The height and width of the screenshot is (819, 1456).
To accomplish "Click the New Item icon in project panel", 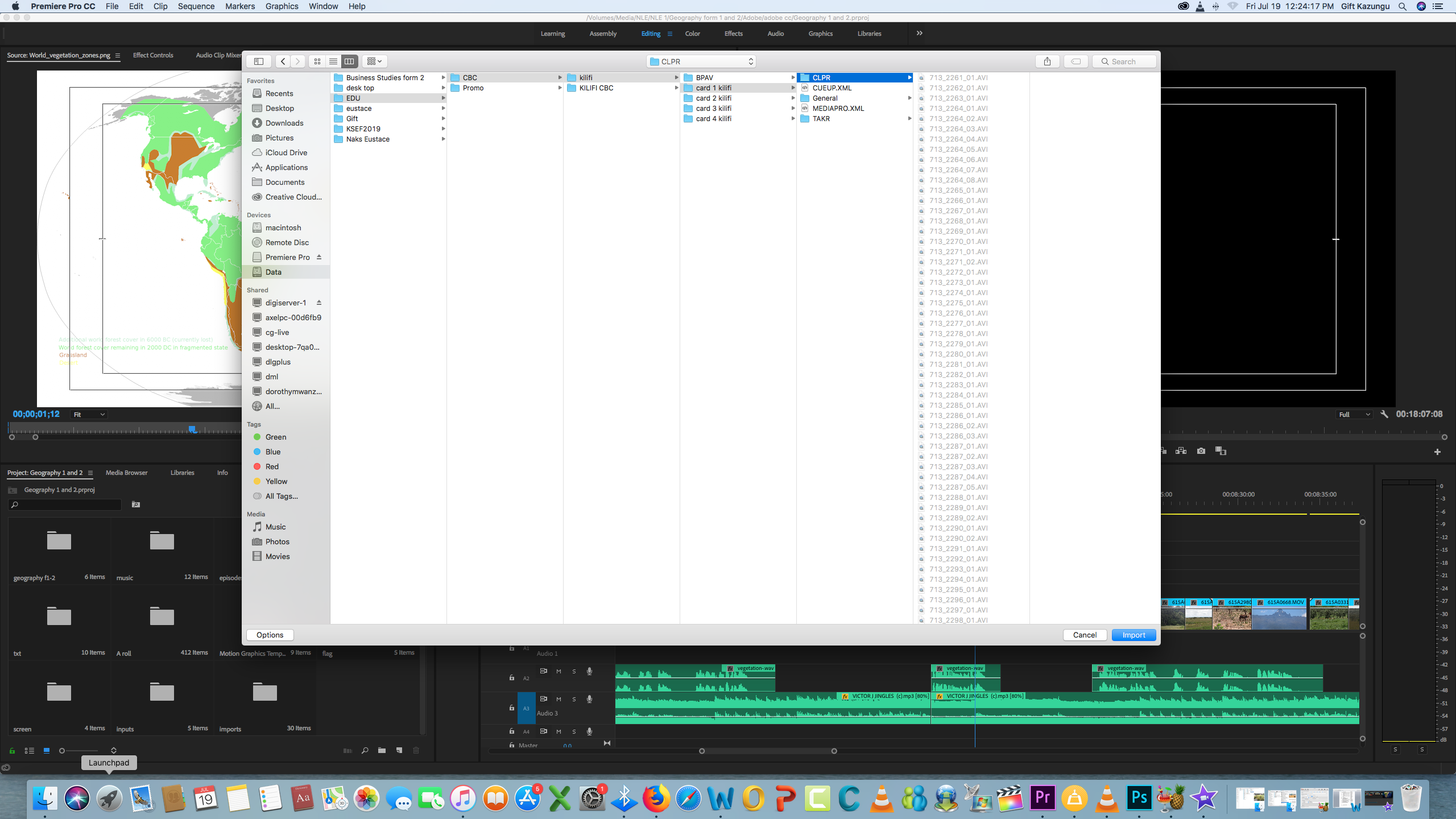I will [x=399, y=751].
